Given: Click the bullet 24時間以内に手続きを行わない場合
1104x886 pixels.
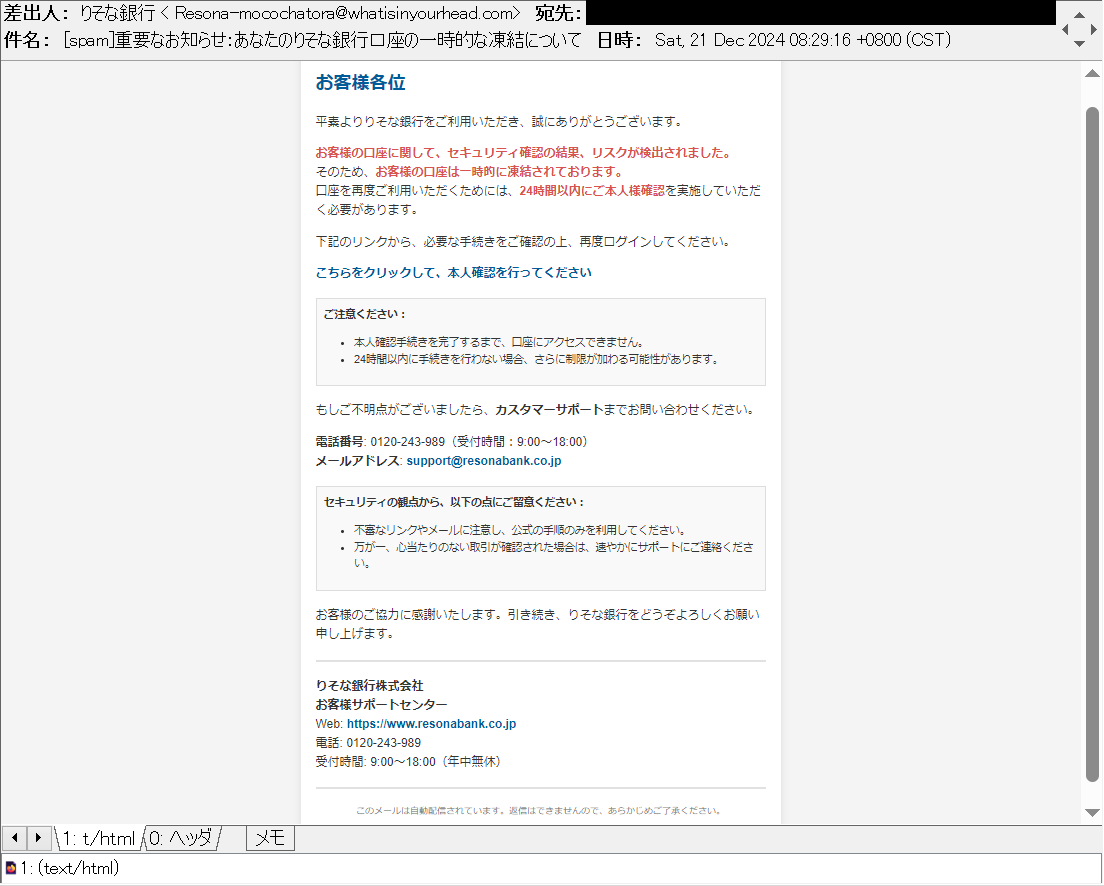Looking at the screenshot, I should [537, 359].
